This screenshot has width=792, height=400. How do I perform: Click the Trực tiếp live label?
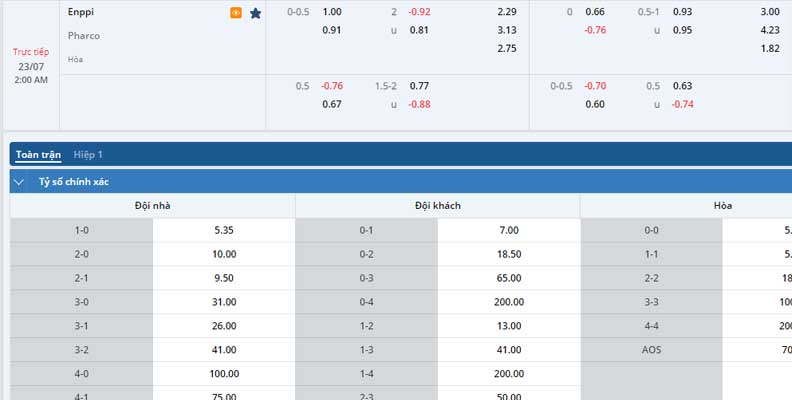point(31,52)
